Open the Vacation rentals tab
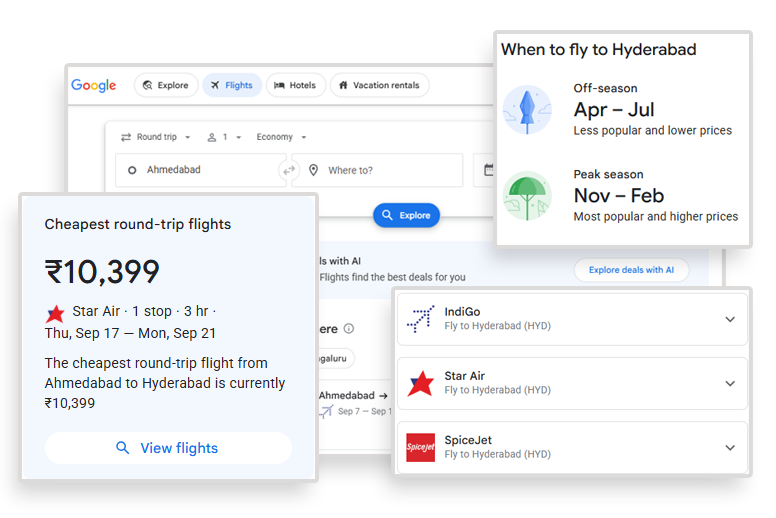776x518 pixels. 380,85
